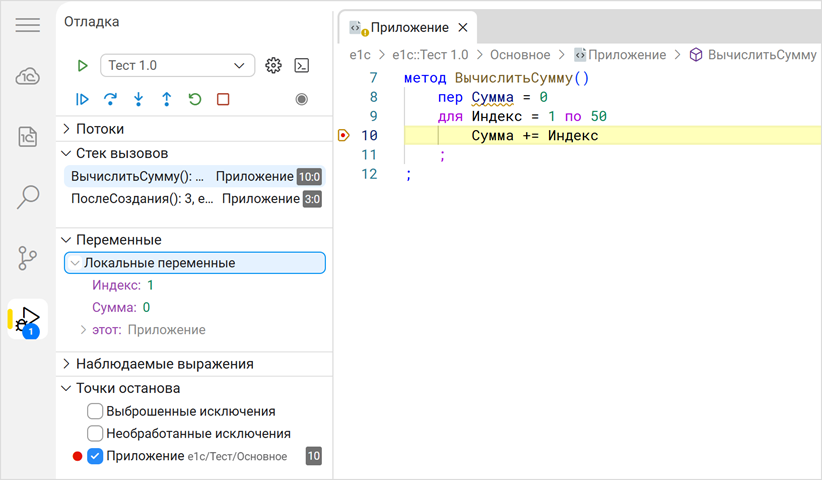Select the Индекс: 1 variable
Viewport: 822px width, 480px height.
[x=123, y=285]
